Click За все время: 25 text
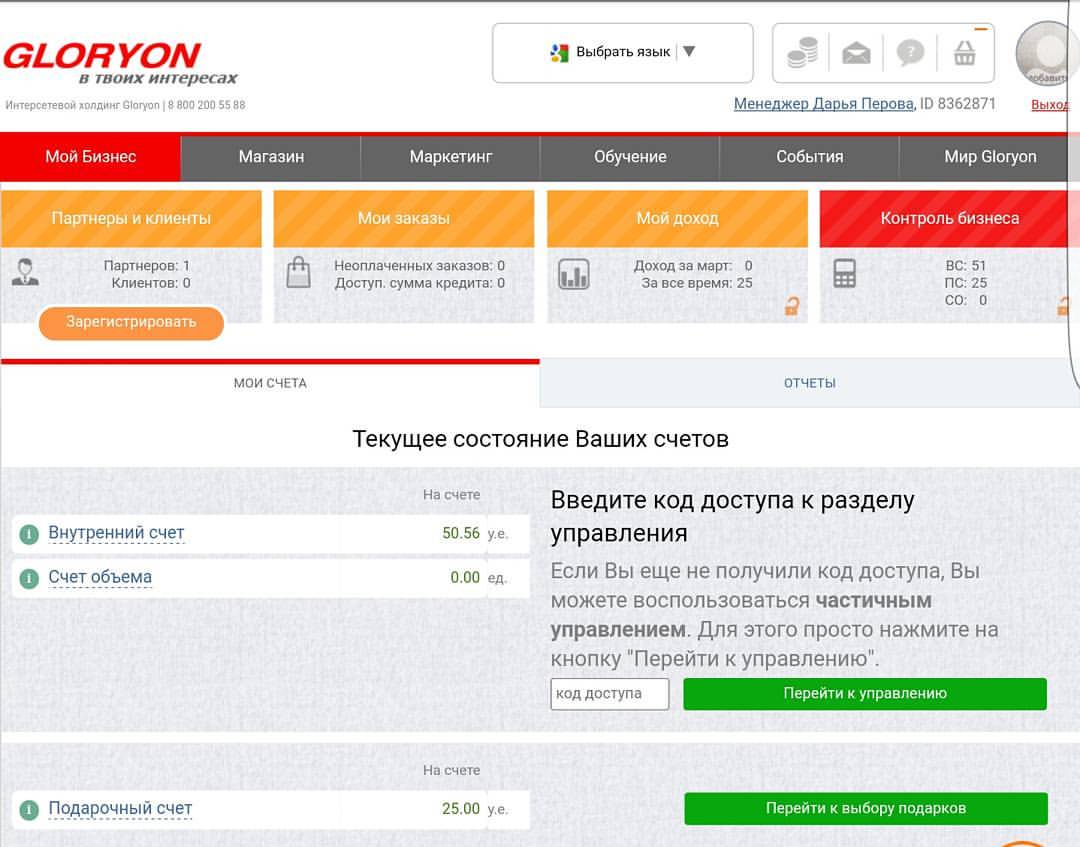 click(697, 283)
